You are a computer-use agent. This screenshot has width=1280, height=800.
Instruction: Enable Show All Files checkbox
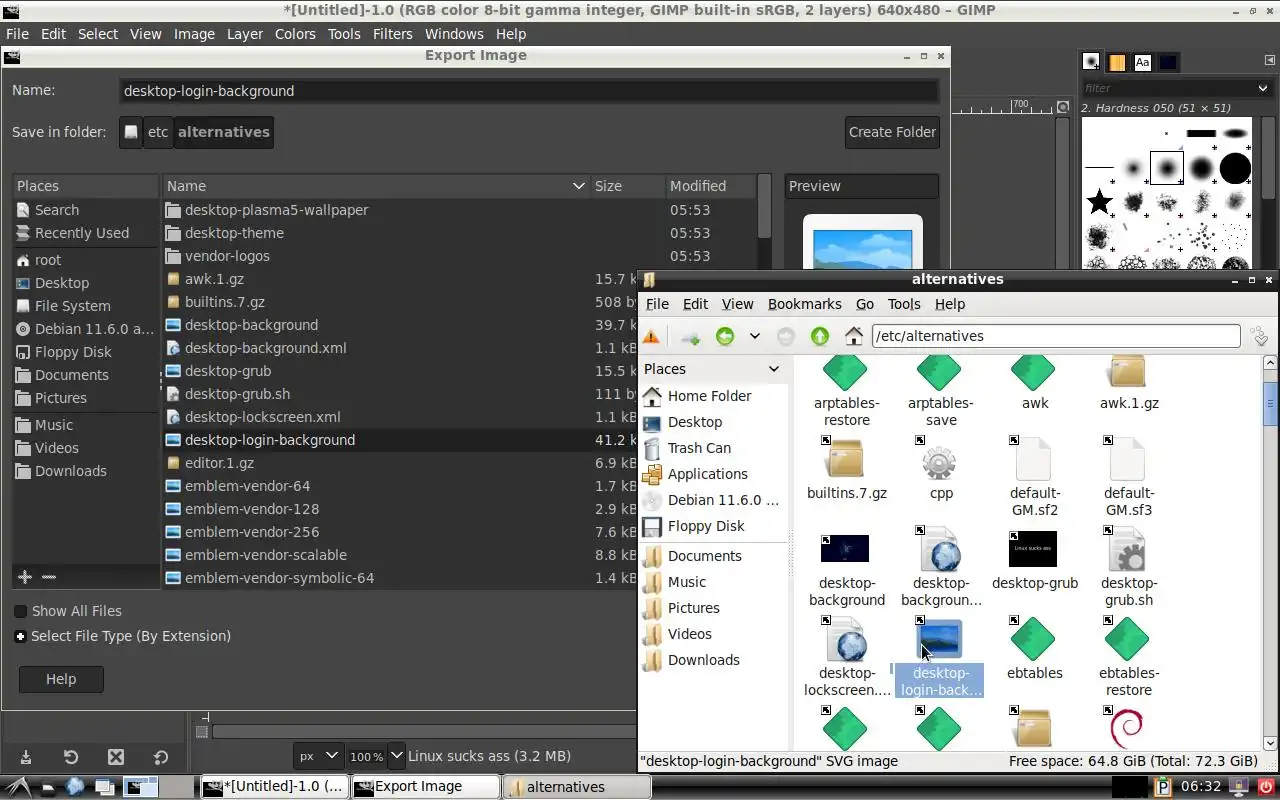pos(20,611)
